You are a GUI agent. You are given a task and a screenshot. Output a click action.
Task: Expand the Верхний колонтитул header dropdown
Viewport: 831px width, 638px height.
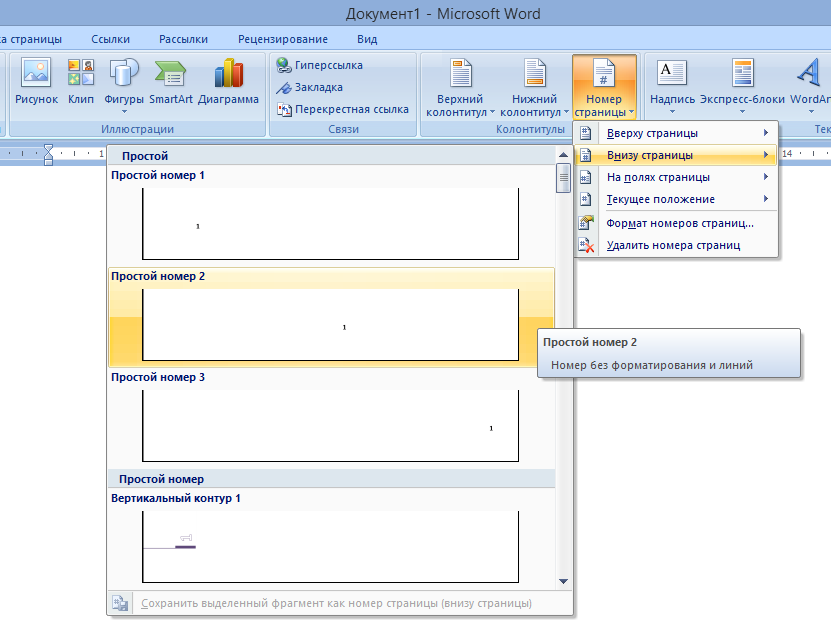click(x=460, y=88)
